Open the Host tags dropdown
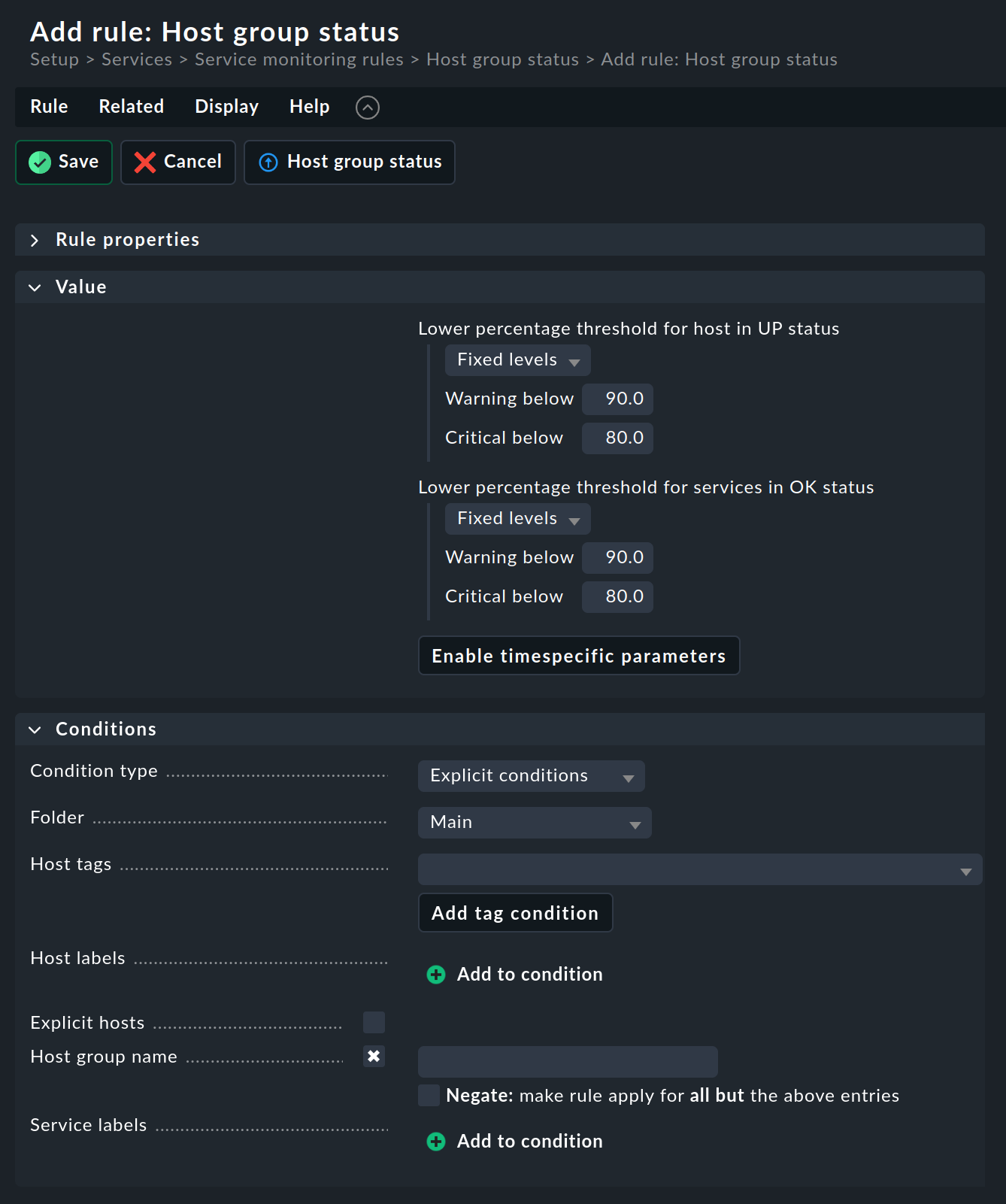This screenshot has height=1204, width=1006. (x=699, y=870)
